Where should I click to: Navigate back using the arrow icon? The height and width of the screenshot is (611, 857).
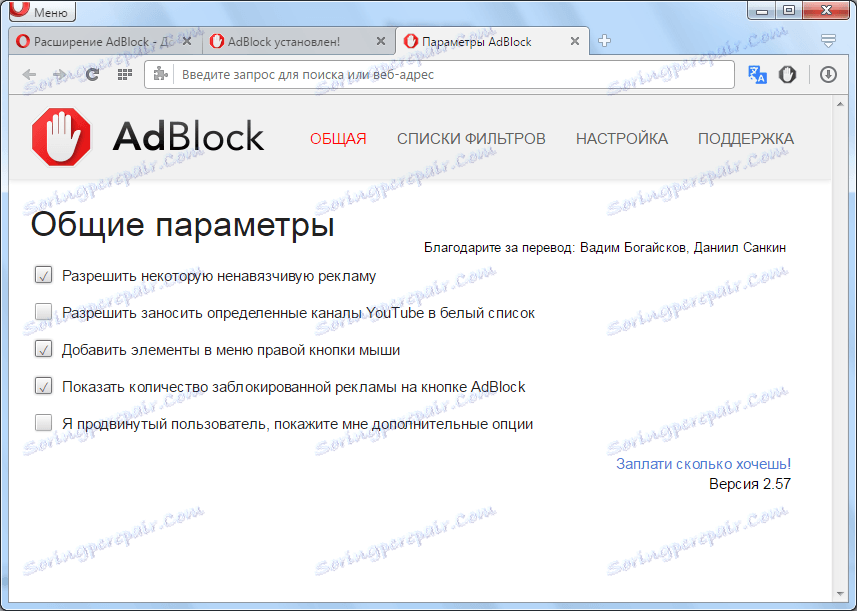29,73
